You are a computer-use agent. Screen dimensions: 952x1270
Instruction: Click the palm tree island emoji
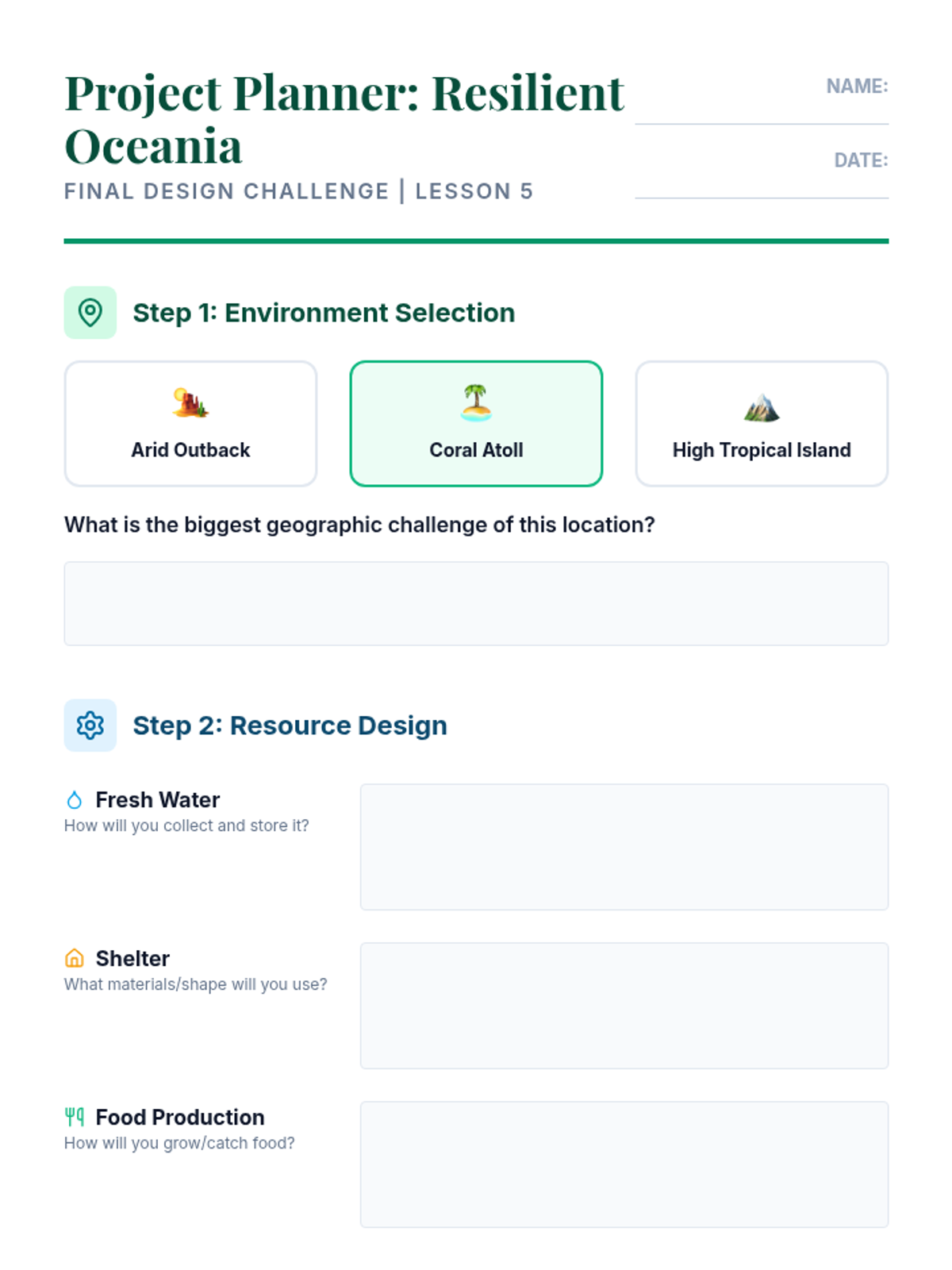point(476,402)
